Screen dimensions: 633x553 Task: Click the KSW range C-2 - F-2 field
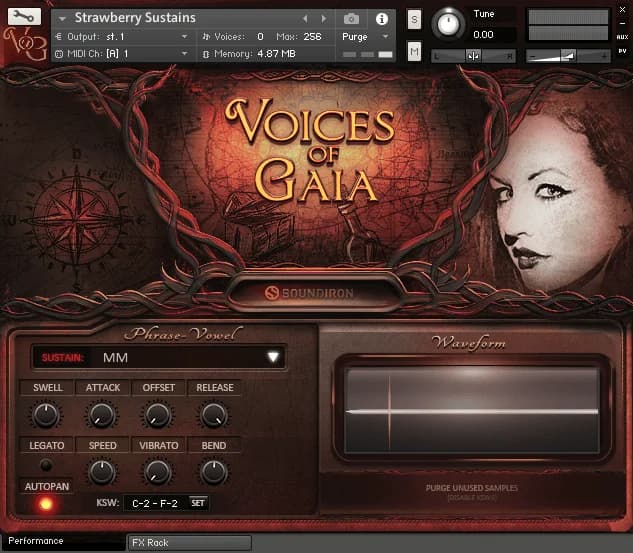click(155, 503)
